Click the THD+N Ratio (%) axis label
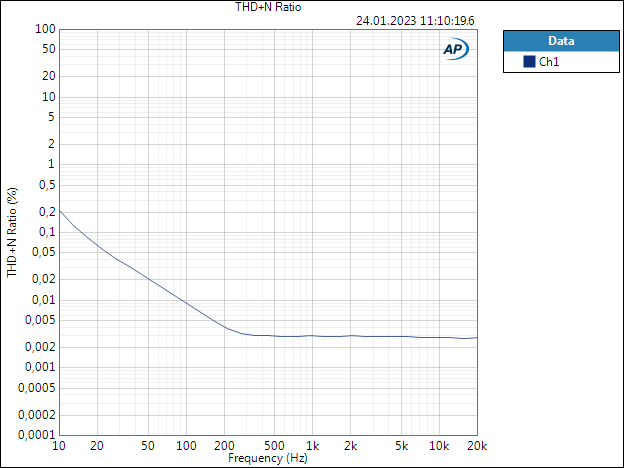 (x=12, y=233)
